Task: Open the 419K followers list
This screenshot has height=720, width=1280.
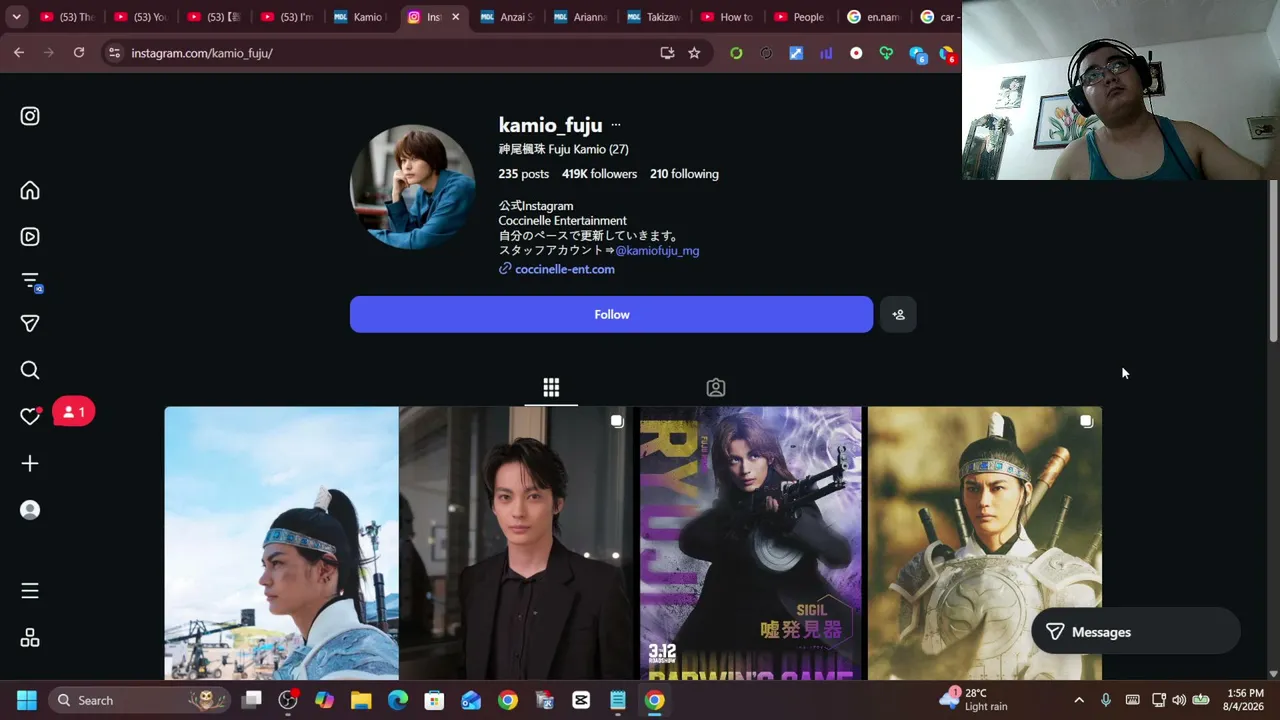Action: point(599,174)
